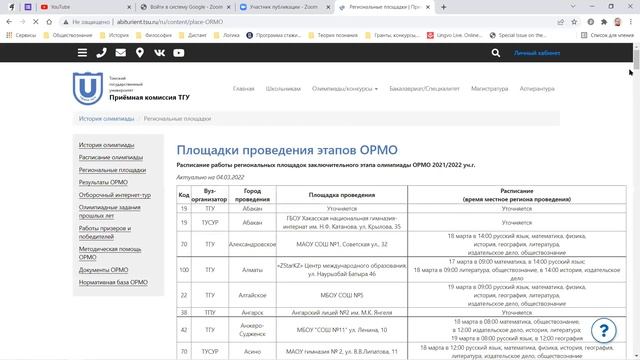Click the История олимпиады breadcrumb
The image size is (640, 360).
tap(106, 119)
